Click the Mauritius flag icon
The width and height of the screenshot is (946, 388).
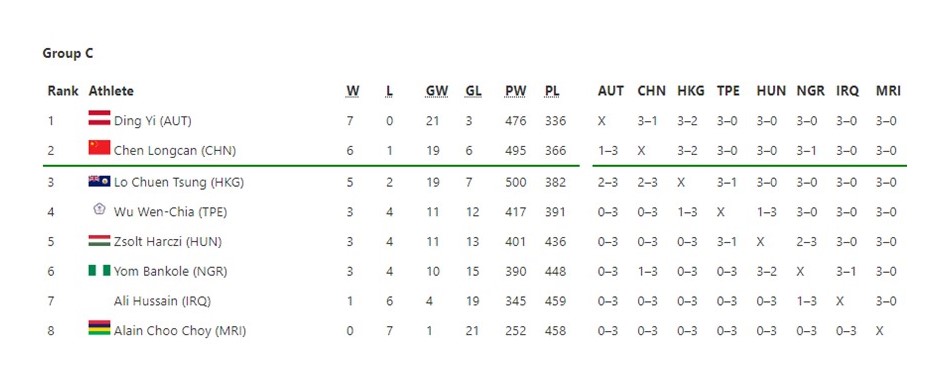click(100, 328)
